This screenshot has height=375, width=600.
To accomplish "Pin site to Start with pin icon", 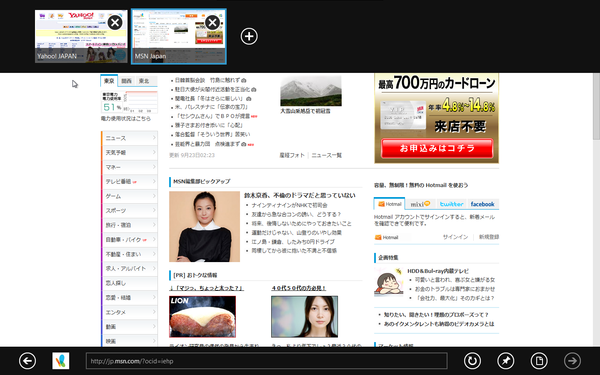I will [x=505, y=360].
